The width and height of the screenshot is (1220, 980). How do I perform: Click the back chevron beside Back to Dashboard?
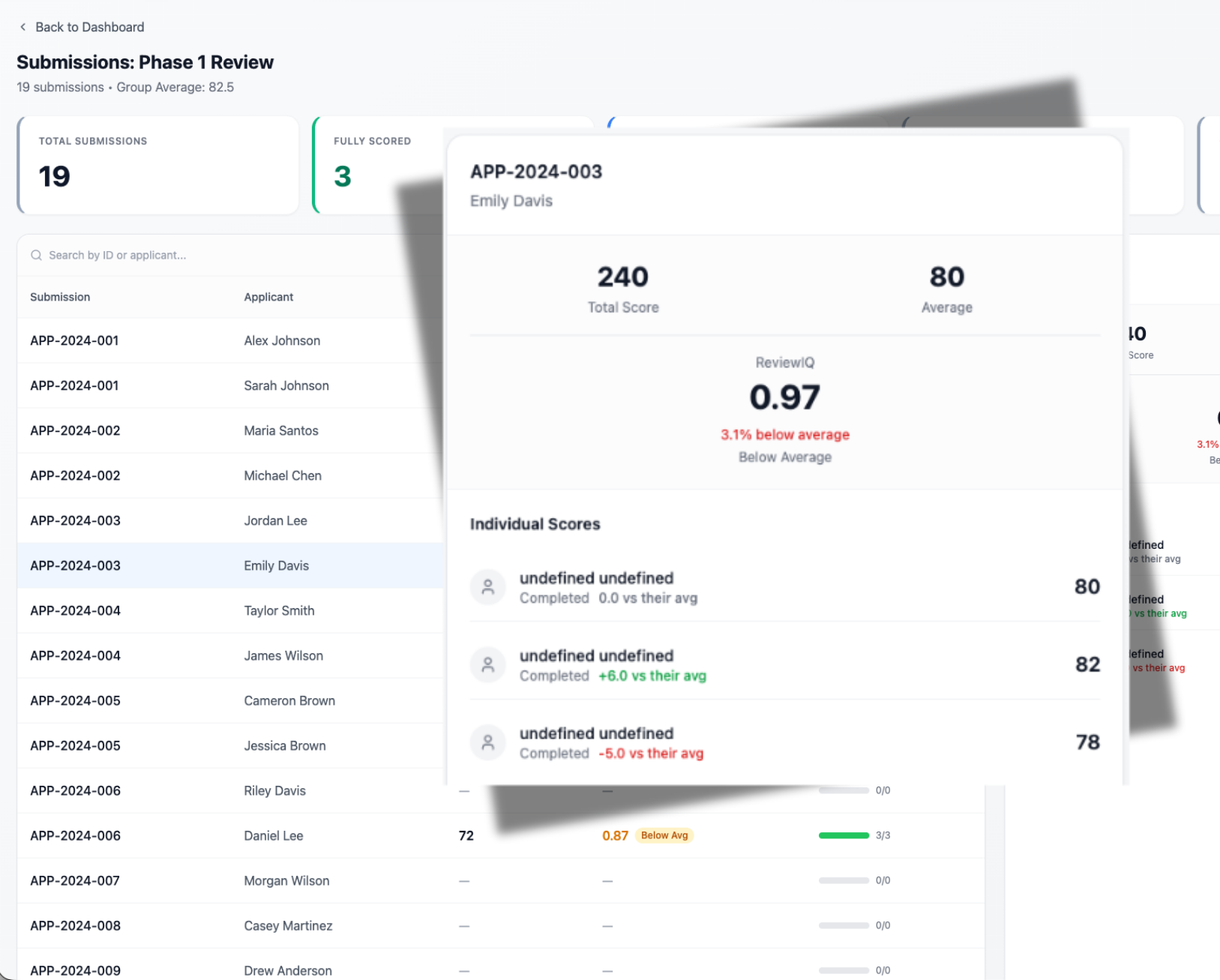22,26
